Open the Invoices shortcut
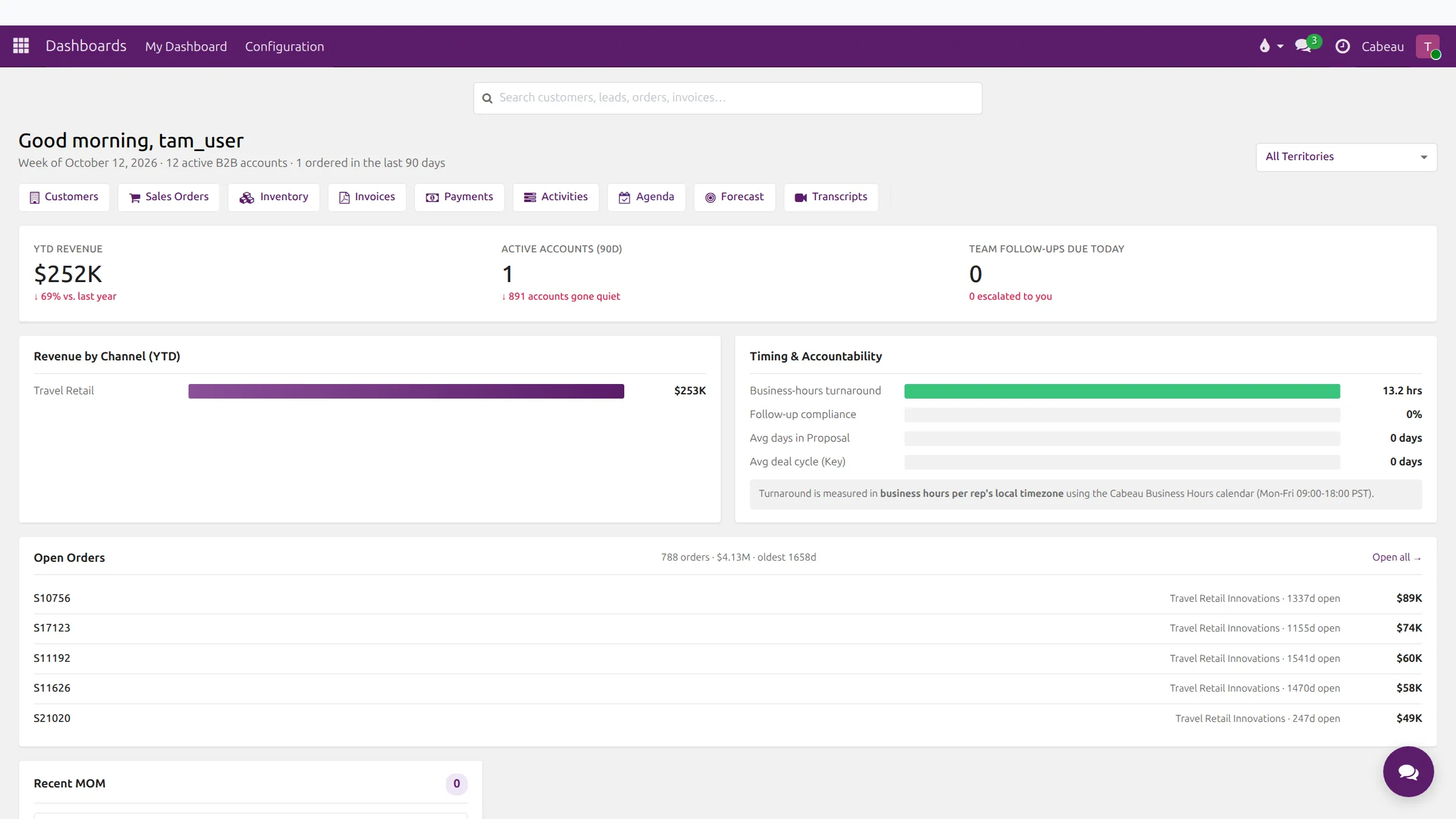Image resolution: width=1456 pixels, height=819 pixels. point(367,197)
